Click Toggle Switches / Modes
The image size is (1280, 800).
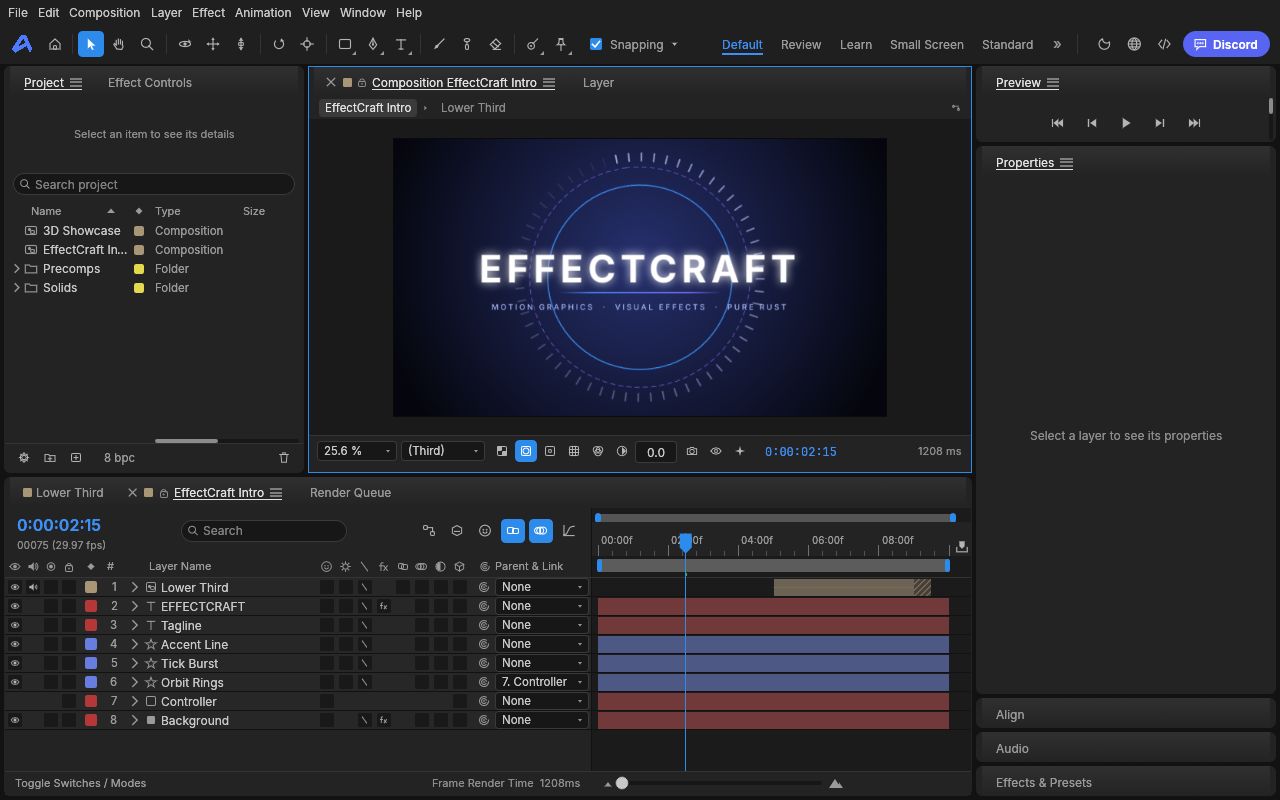(x=80, y=783)
